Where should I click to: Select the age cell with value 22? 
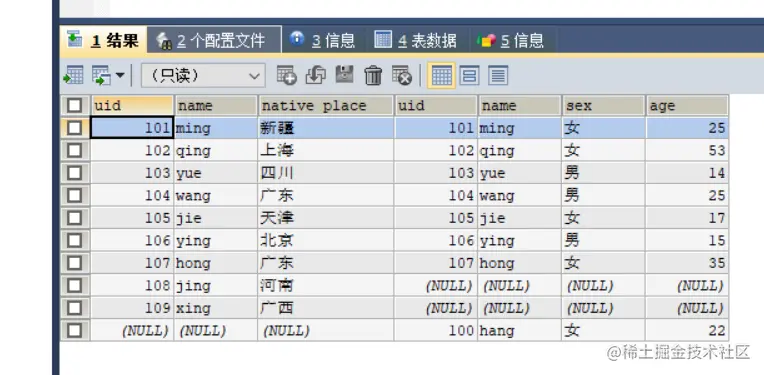pos(687,331)
